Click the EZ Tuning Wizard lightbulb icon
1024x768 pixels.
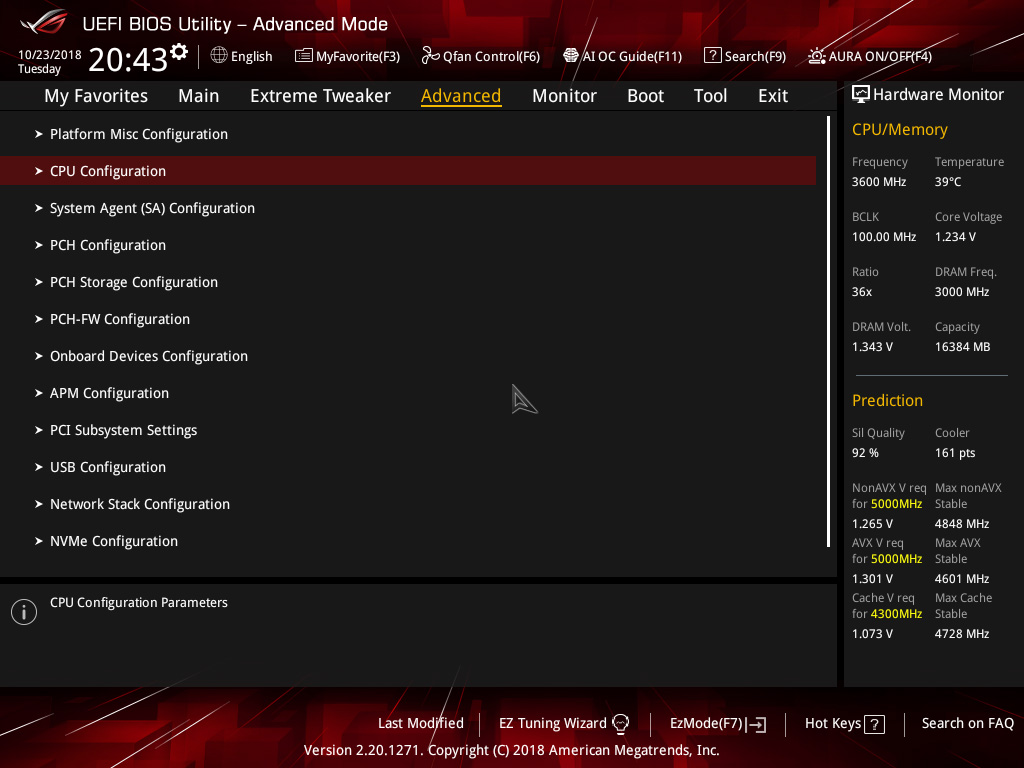(620, 724)
